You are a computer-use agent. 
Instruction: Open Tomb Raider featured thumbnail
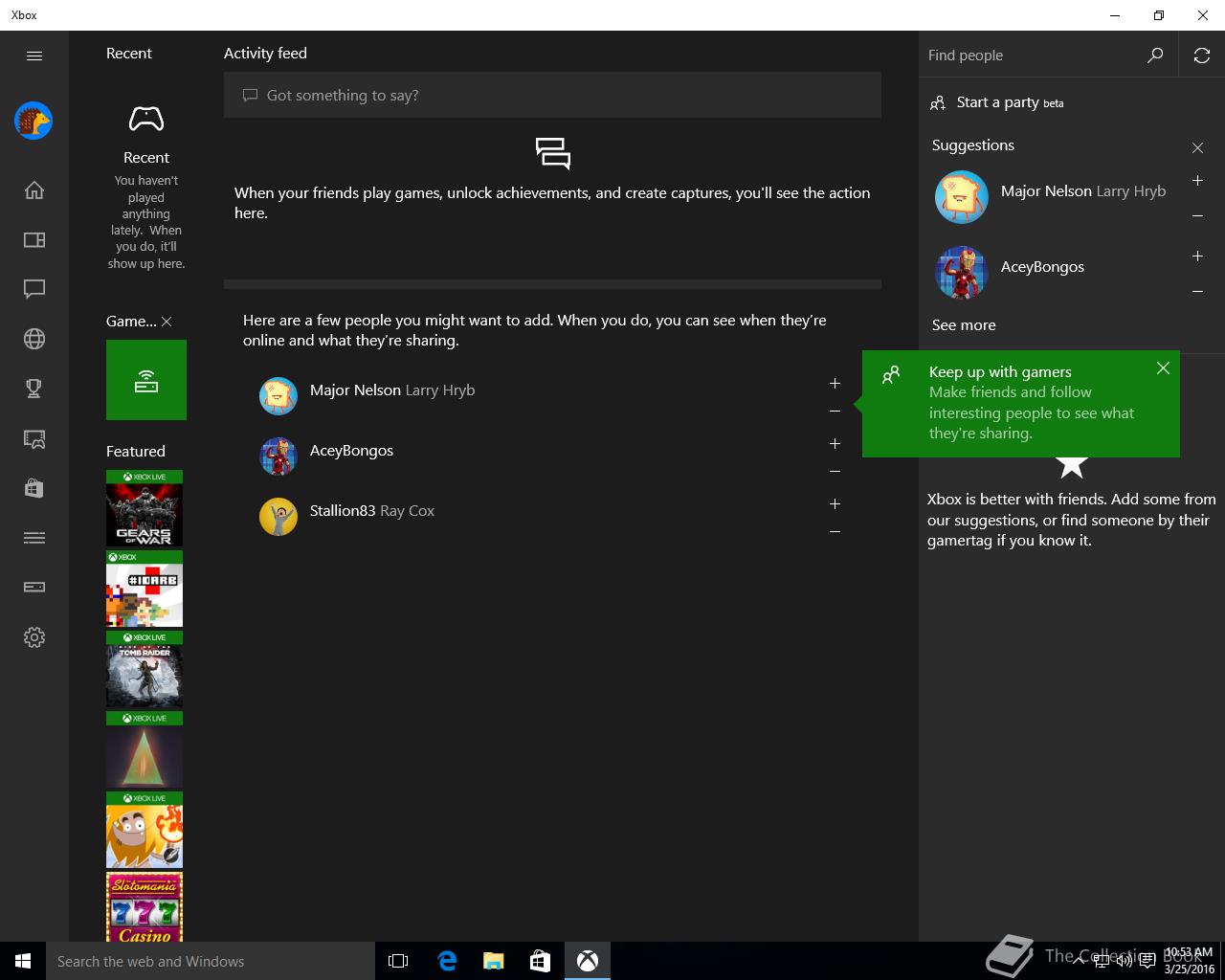click(x=145, y=669)
